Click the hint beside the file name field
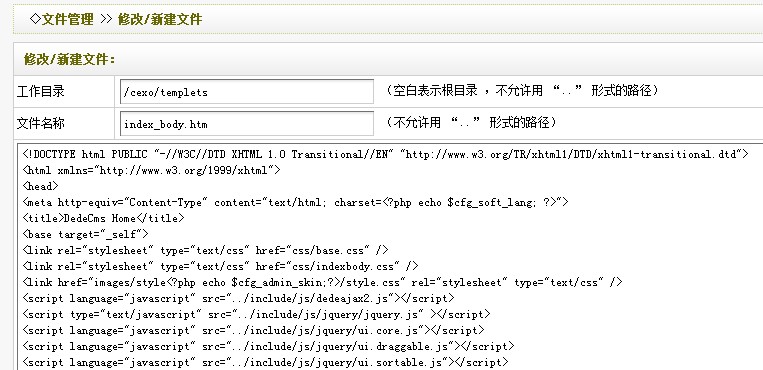 471,122
